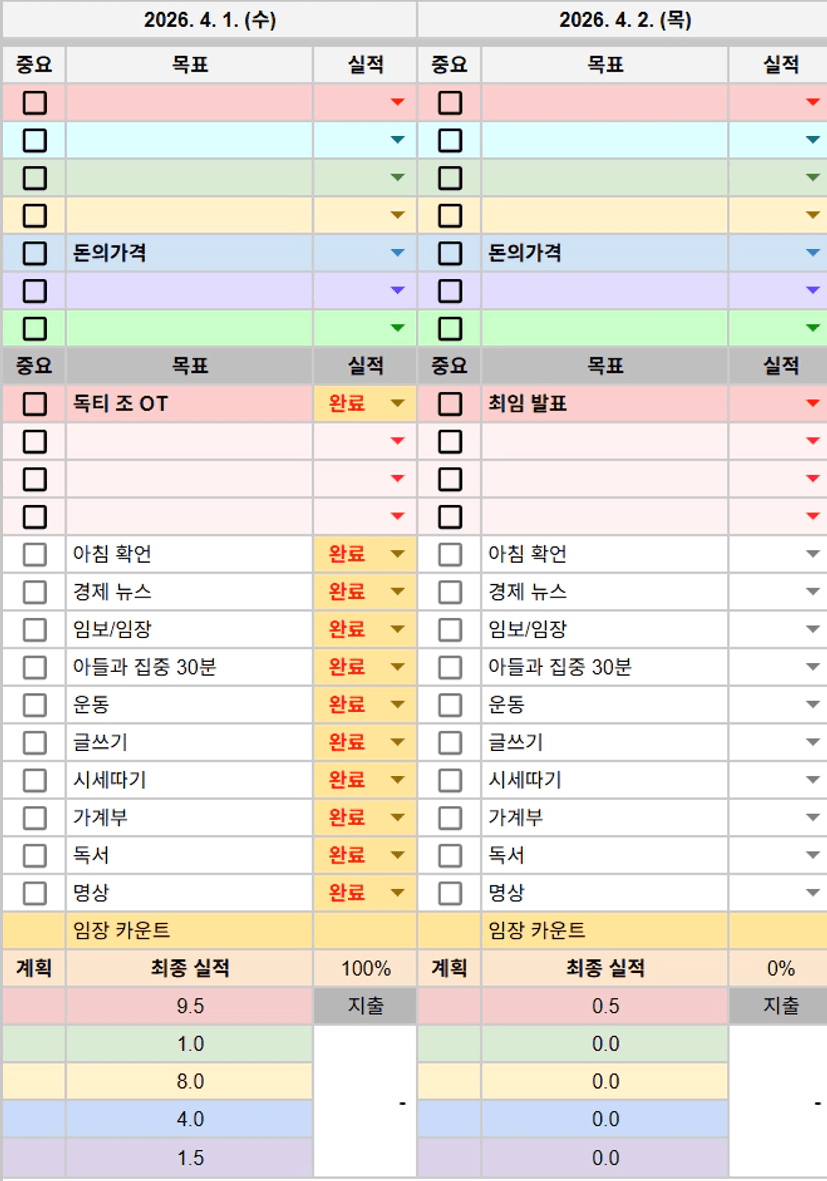Select the 100% 최종 실적 cell

tap(365, 968)
